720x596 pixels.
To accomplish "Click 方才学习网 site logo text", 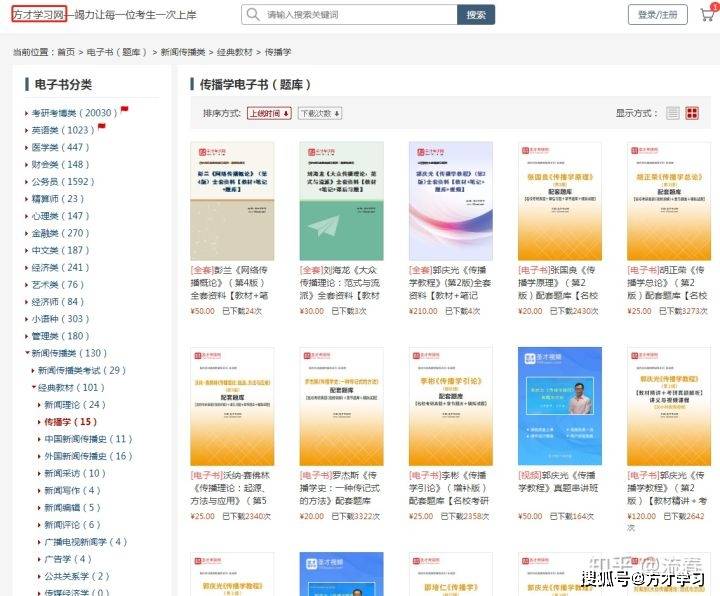I will coord(39,15).
